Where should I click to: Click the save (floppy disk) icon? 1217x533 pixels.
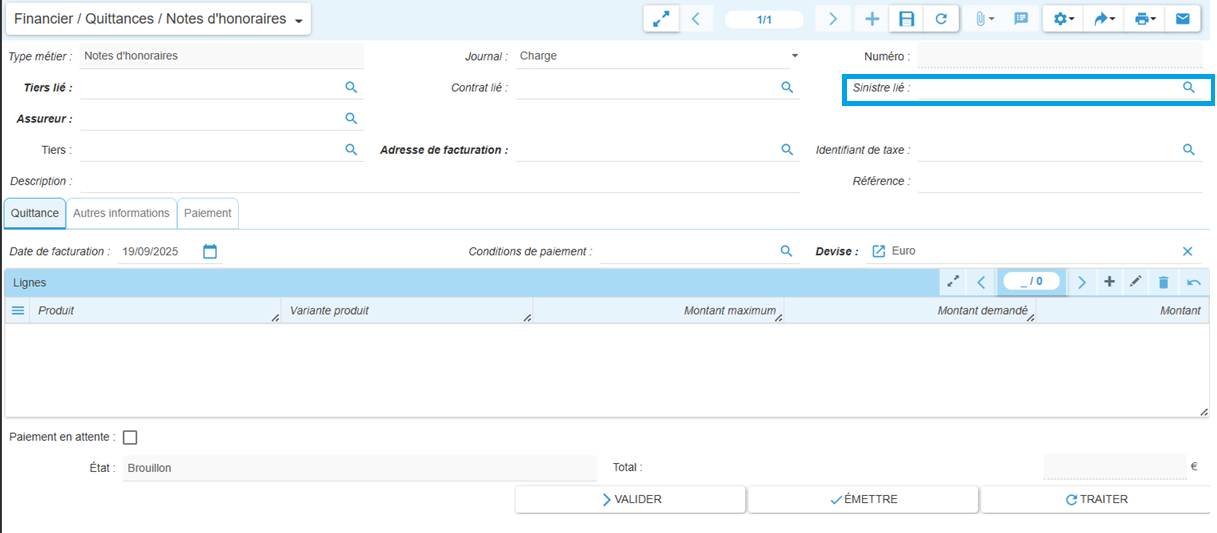(907, 19)
